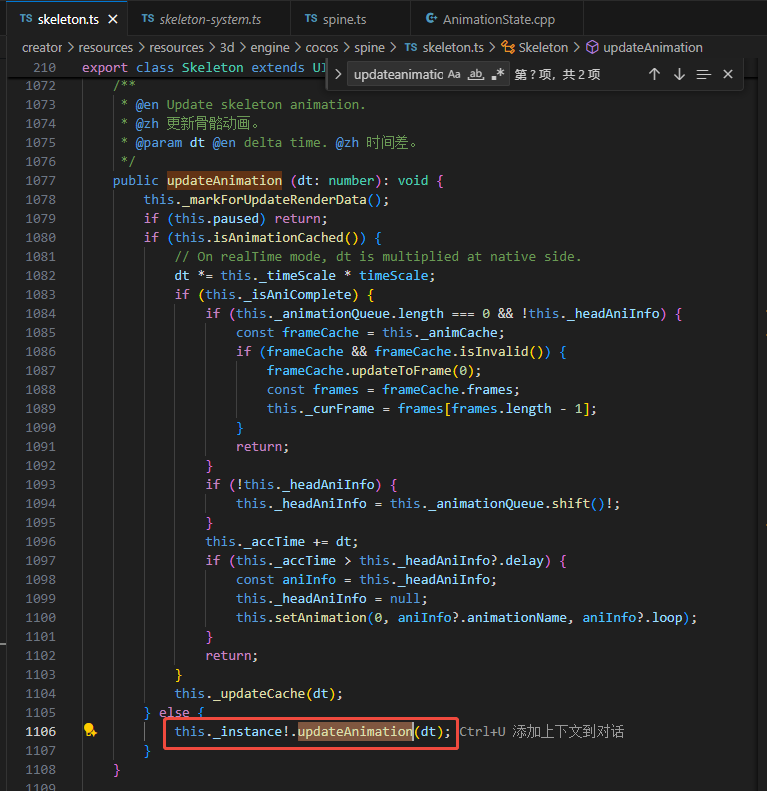This screenshot has height=791, width=767.
Task: Click the Skeleton class symbol icon
Action: click(x=508, y=47)
